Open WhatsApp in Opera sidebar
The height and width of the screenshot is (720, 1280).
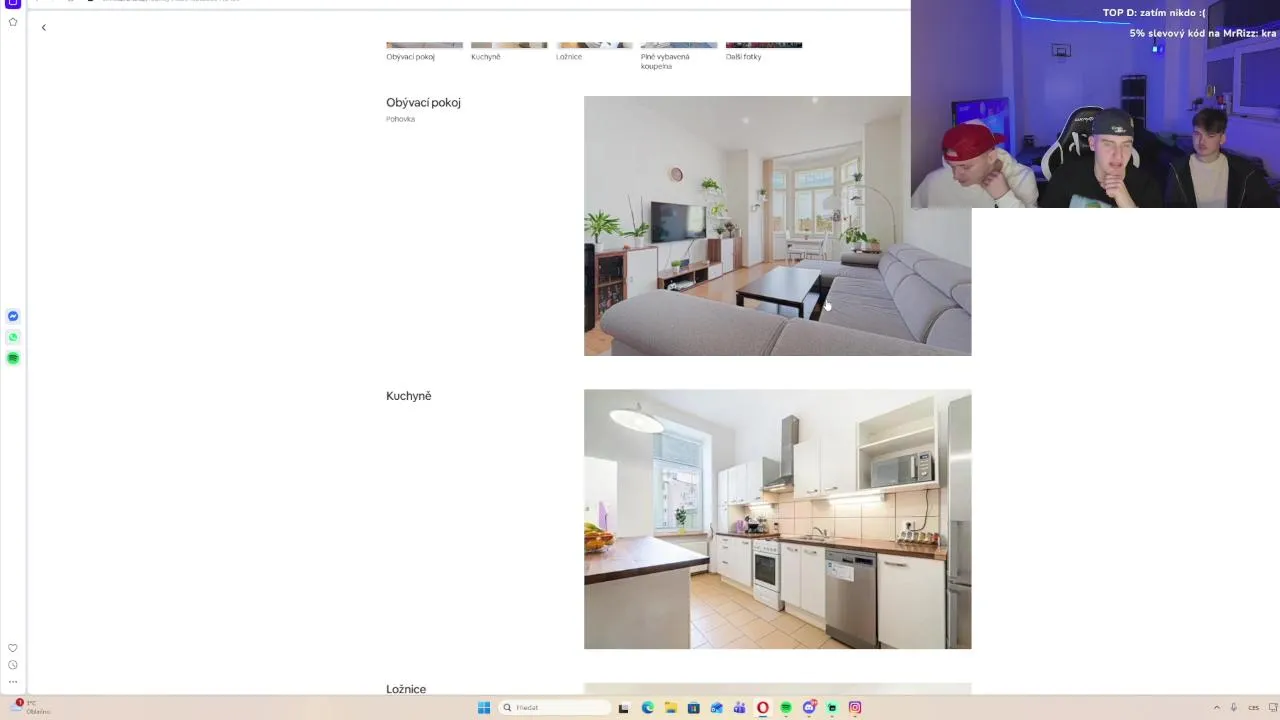pyautogui.click(x=13, y=337)
